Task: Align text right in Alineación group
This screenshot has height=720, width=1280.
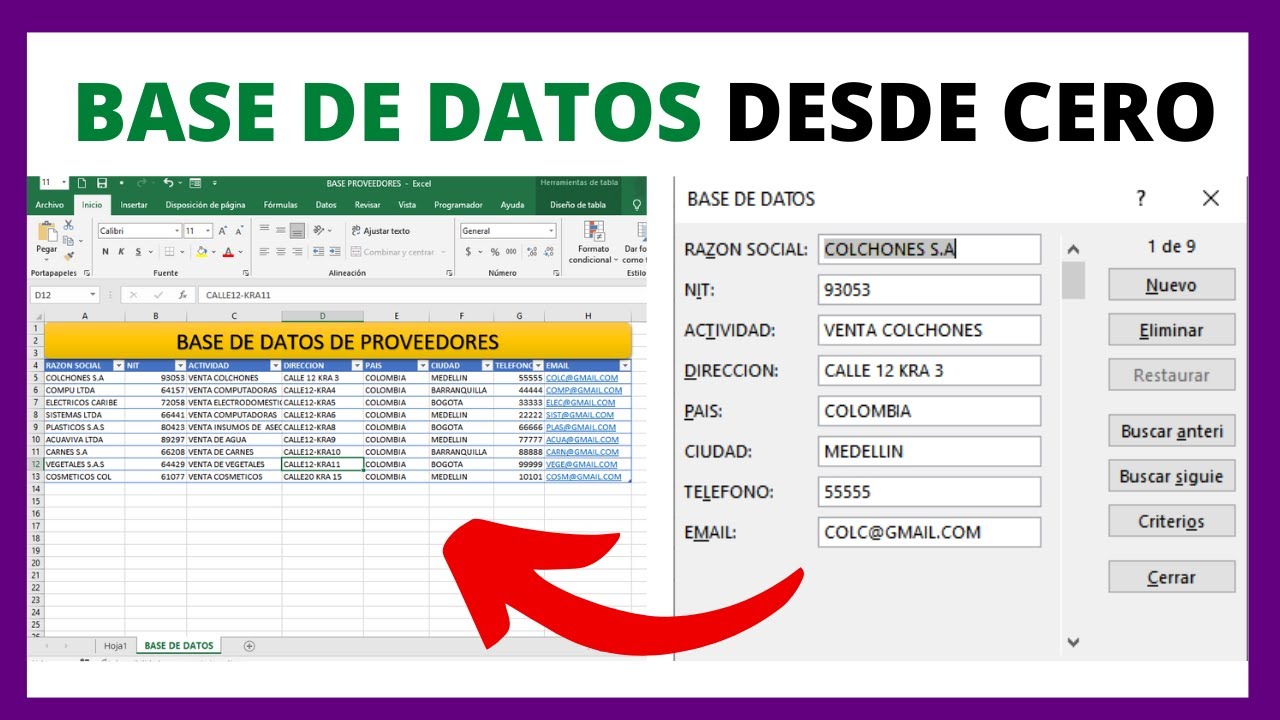Action: pyautogui.click(x=297, y=252)
